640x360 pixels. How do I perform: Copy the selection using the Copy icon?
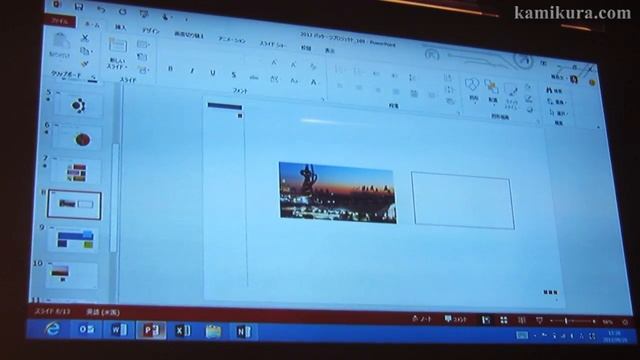pos(85,51)
